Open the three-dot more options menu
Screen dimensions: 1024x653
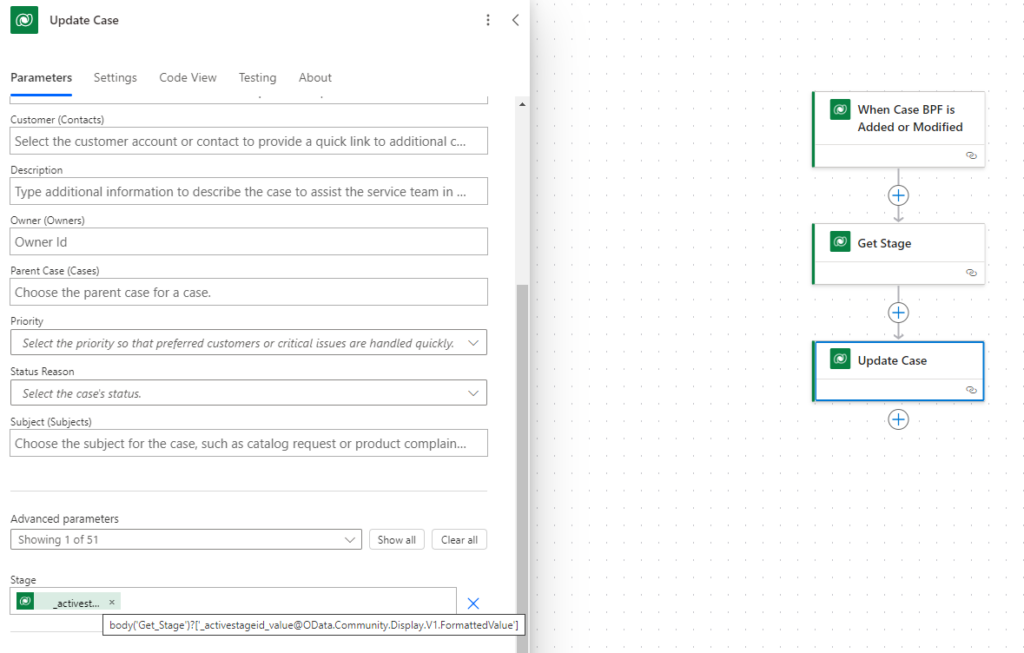pos(488,20)
